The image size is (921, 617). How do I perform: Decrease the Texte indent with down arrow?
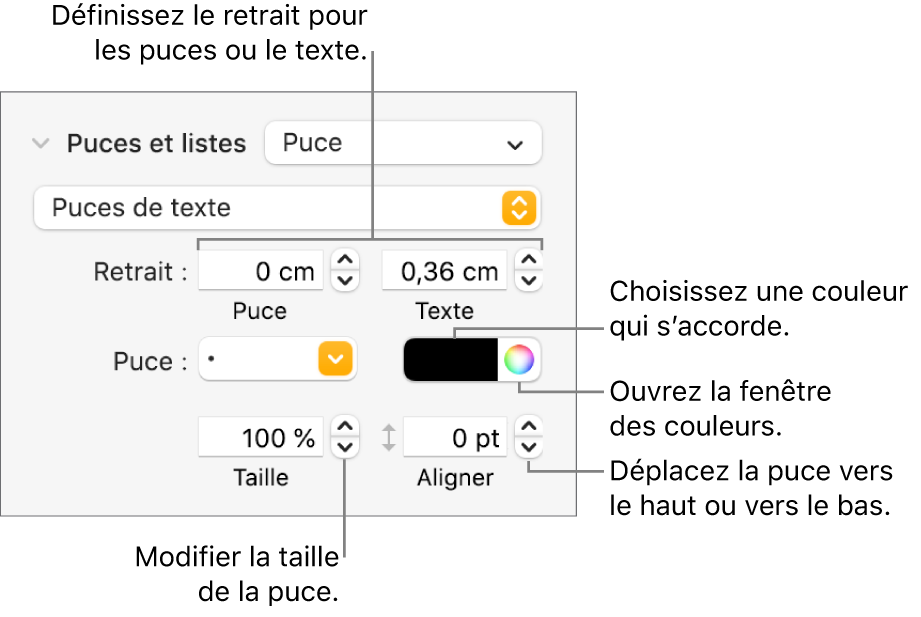click(528, 281)
